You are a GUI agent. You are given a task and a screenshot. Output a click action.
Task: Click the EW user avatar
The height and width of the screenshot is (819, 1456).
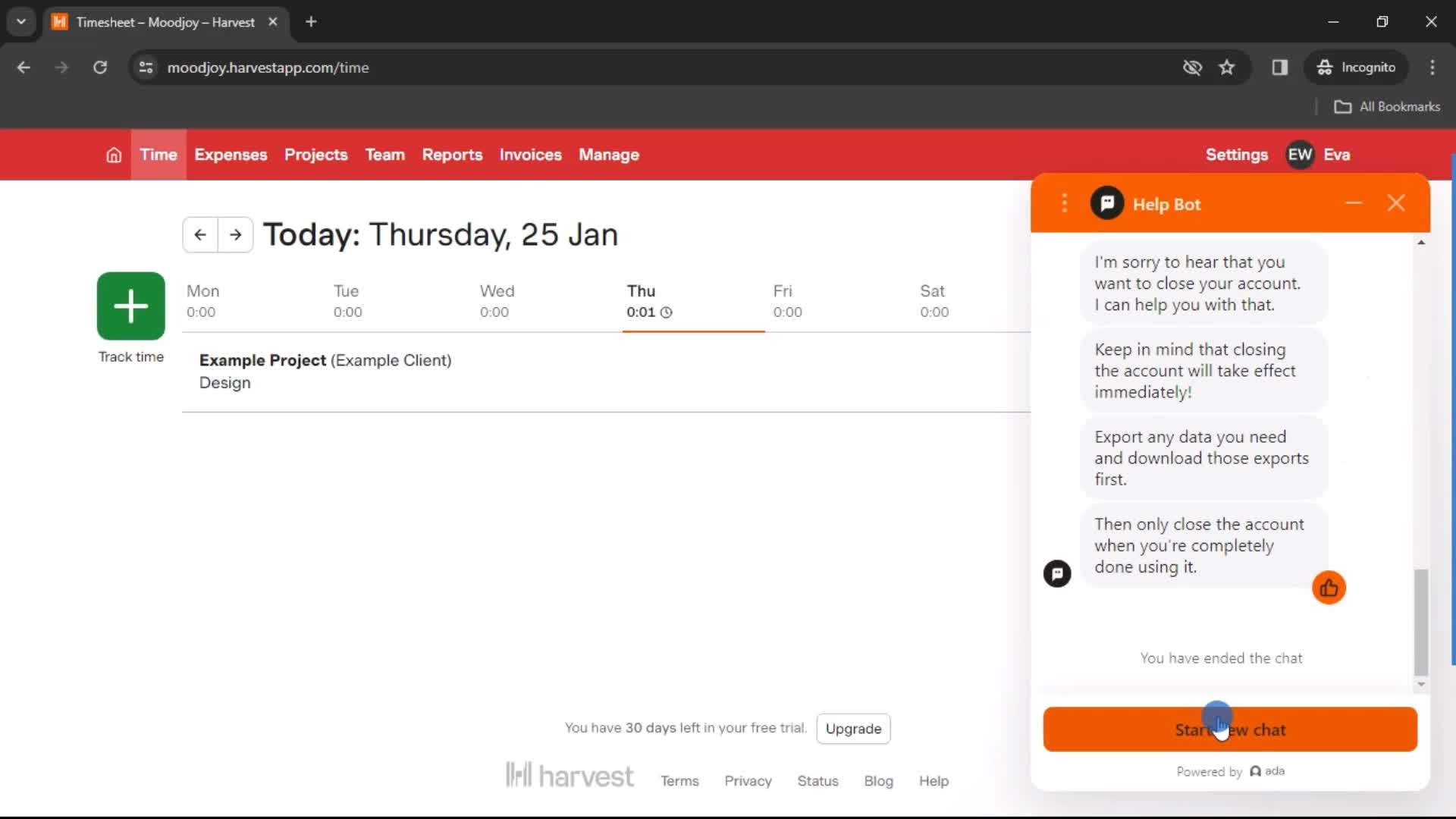[x=1300, y=155]
